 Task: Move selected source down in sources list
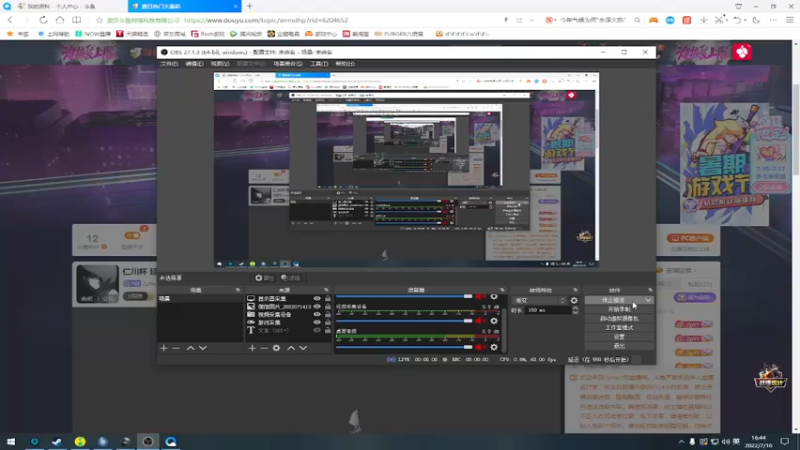(303, 348)
